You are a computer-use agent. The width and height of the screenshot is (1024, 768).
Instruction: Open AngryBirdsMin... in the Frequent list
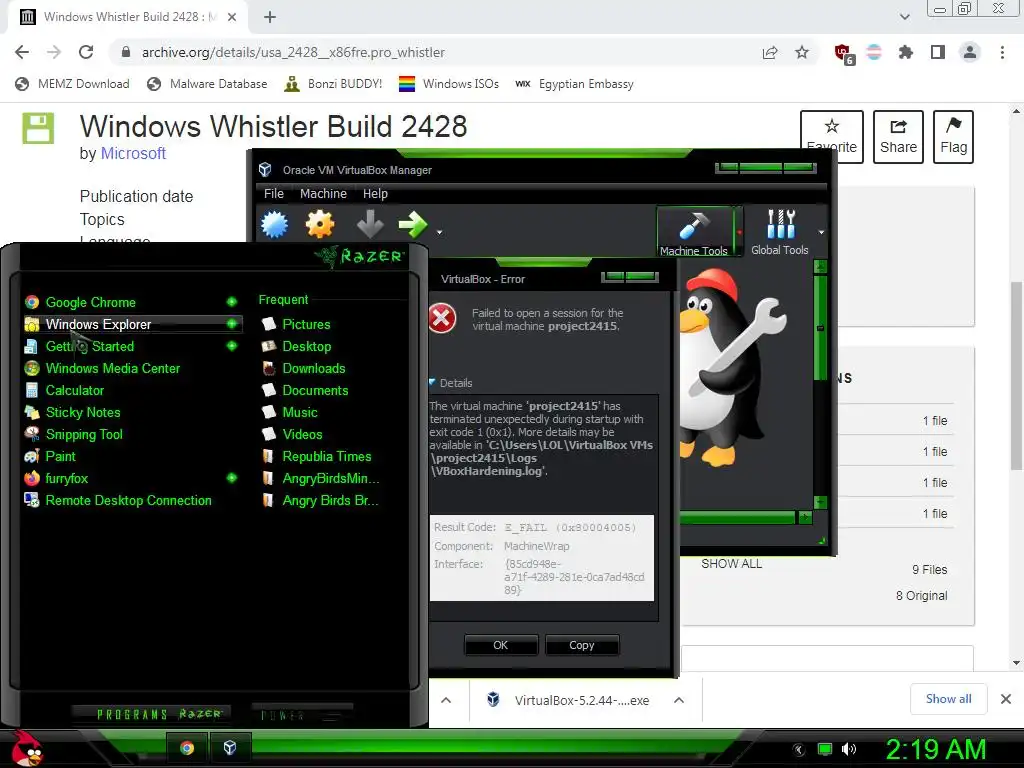(330, 479)
